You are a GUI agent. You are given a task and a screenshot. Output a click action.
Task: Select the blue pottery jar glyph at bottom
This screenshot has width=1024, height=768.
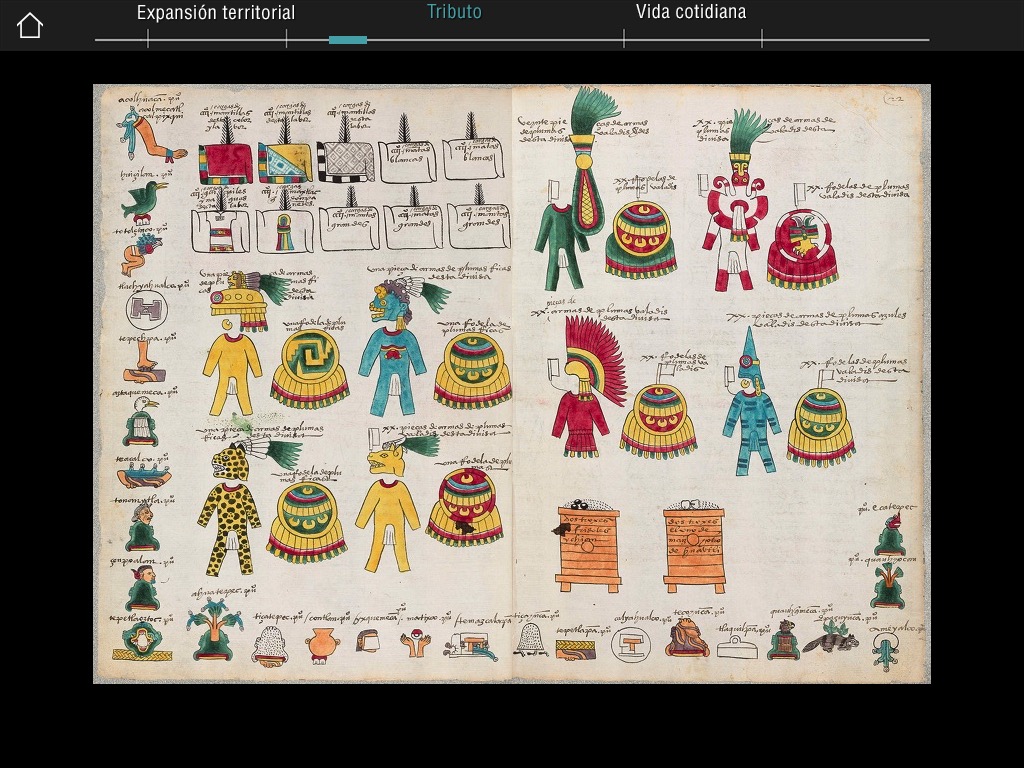tap(323, 644)
